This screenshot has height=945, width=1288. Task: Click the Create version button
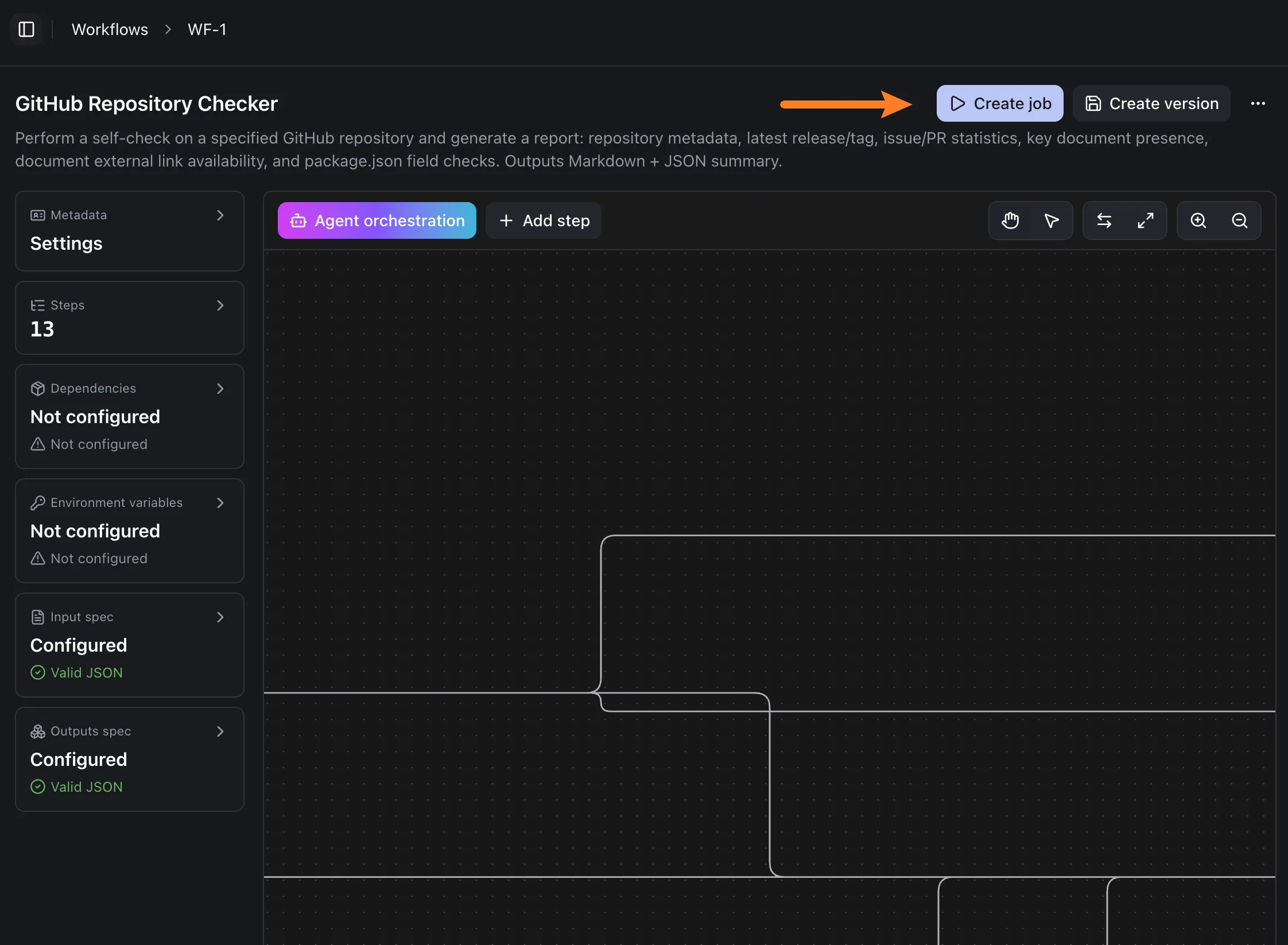click(1151, 104)
